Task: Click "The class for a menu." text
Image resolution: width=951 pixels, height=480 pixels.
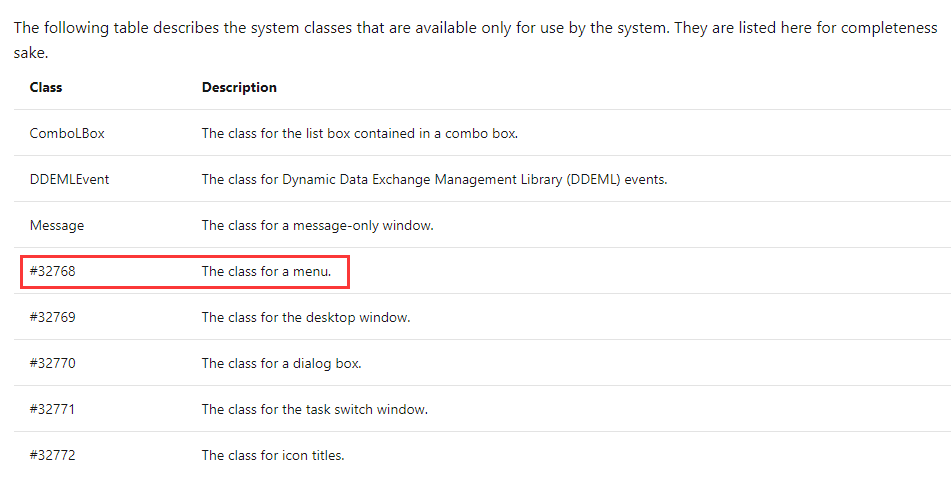Action: coord(266,271)
